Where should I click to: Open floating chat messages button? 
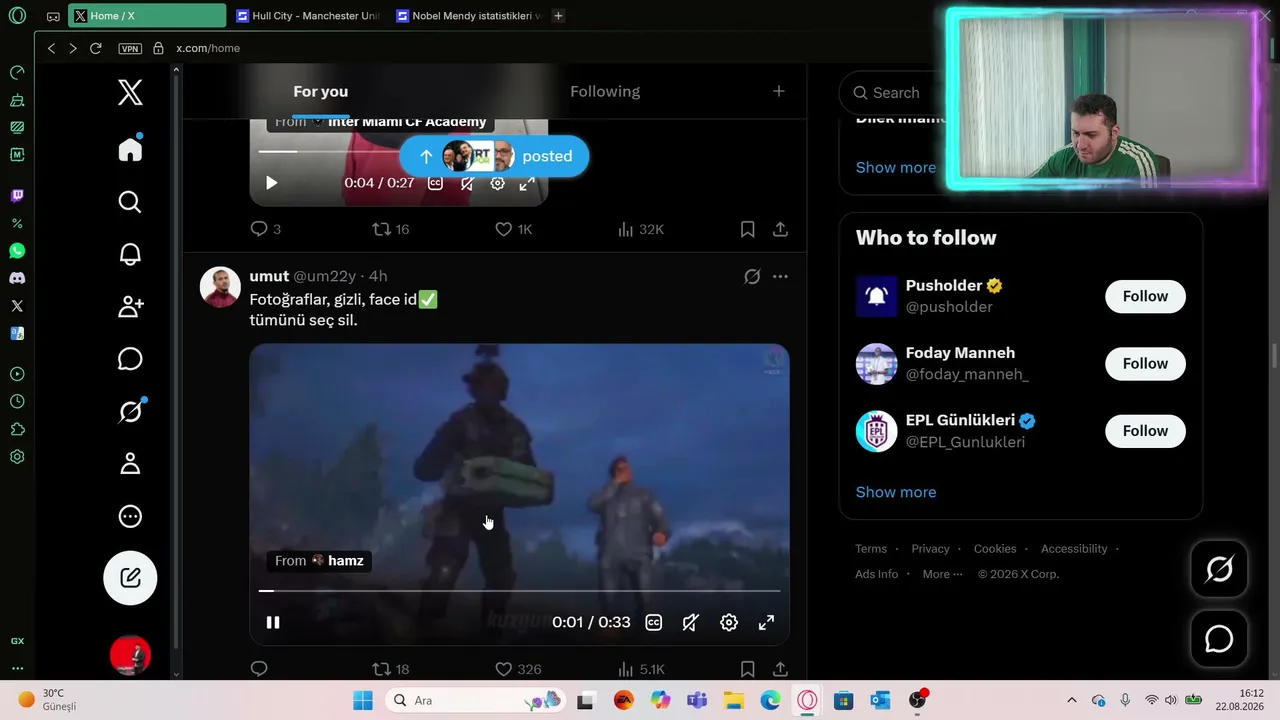(1219, 639)
